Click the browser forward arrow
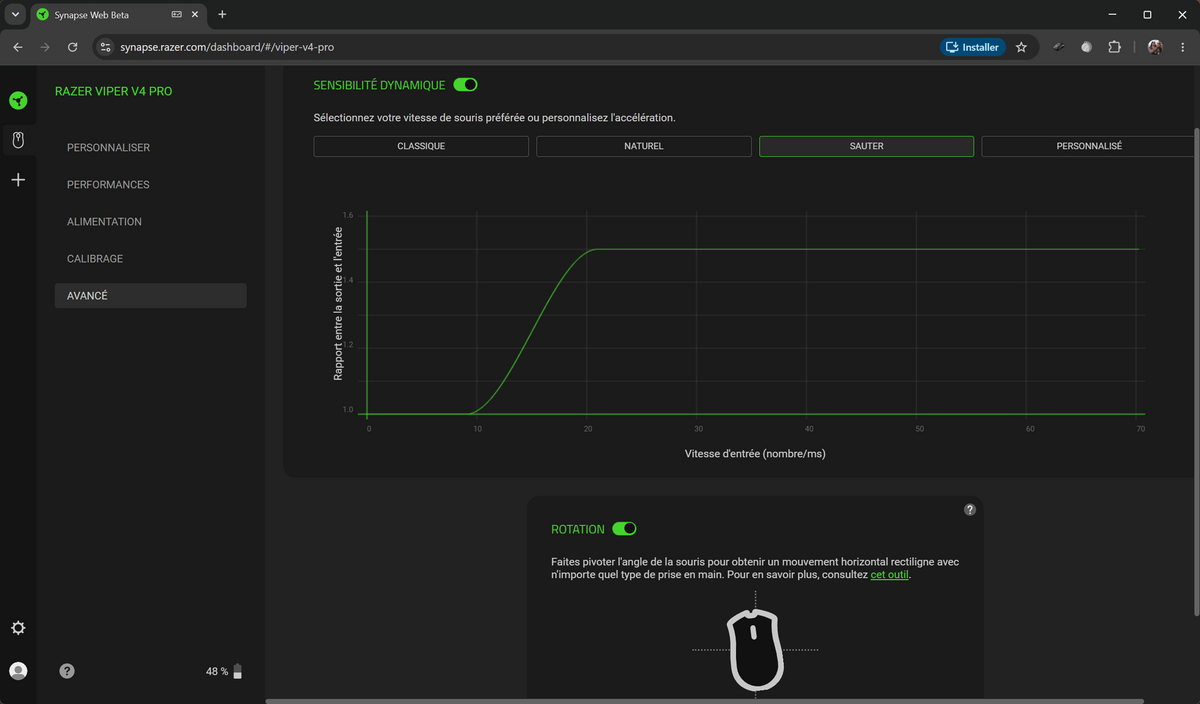This screenshot has height=704, width=1200. tap(45, 47)
